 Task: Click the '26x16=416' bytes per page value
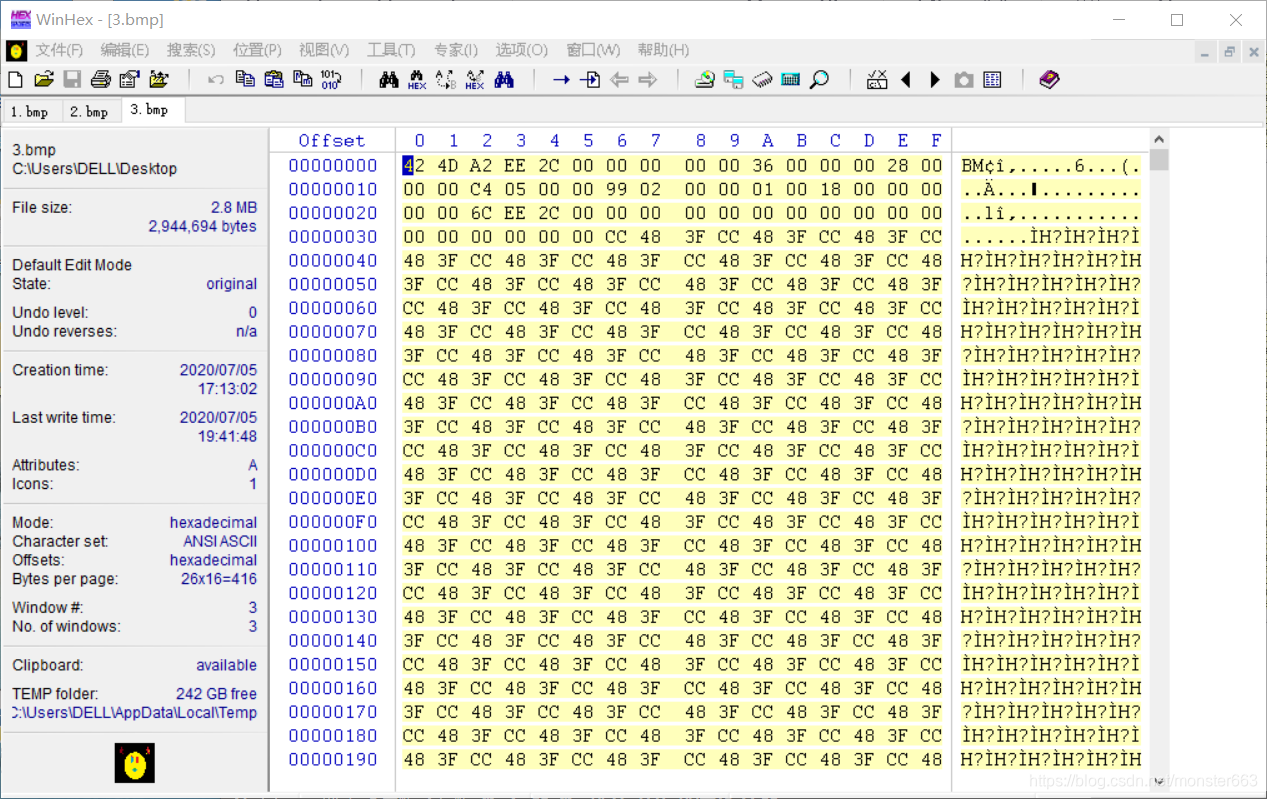[219, 579]
